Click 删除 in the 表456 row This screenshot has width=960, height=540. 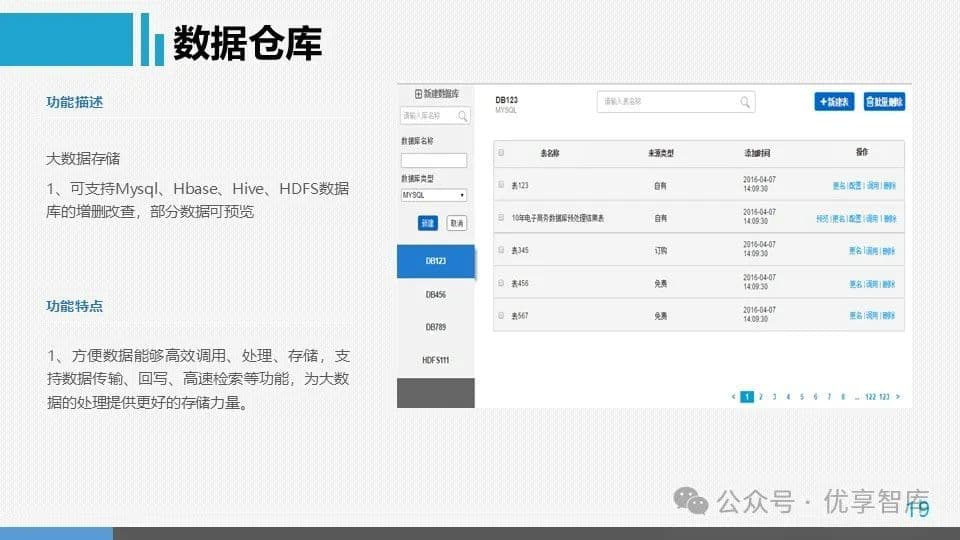tap(889, 284)
